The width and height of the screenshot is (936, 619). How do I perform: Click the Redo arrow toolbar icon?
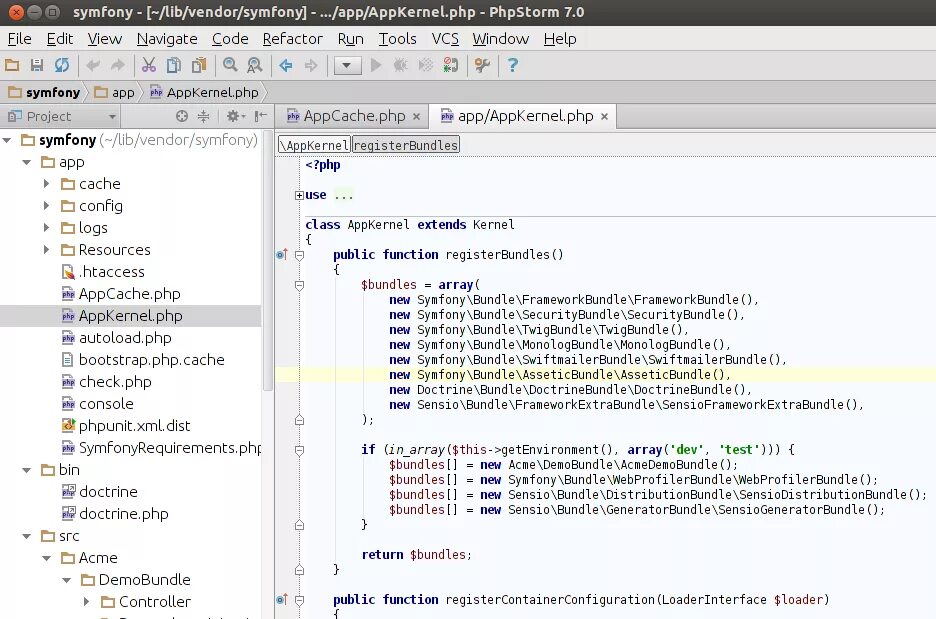click(118, 65)
